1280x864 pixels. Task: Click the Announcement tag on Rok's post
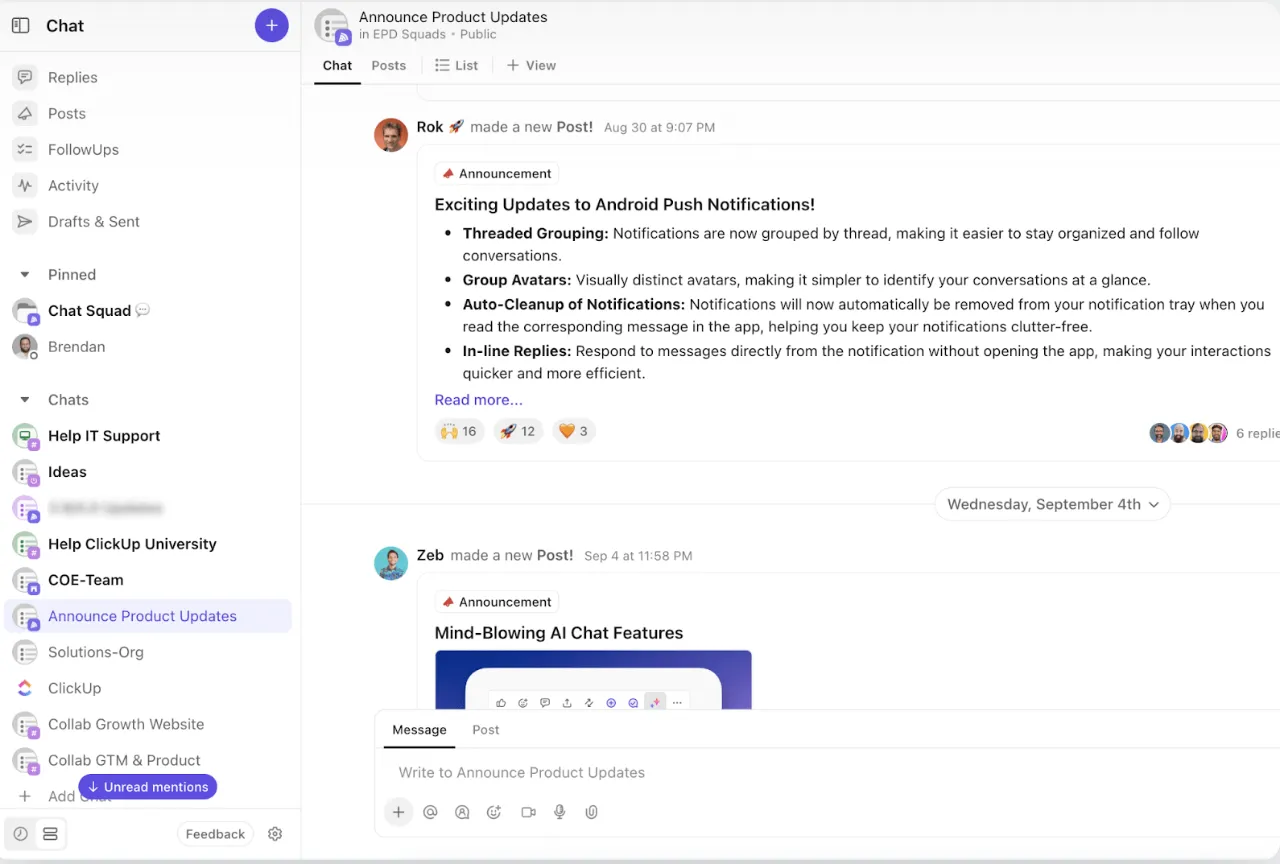click(496, 173)
